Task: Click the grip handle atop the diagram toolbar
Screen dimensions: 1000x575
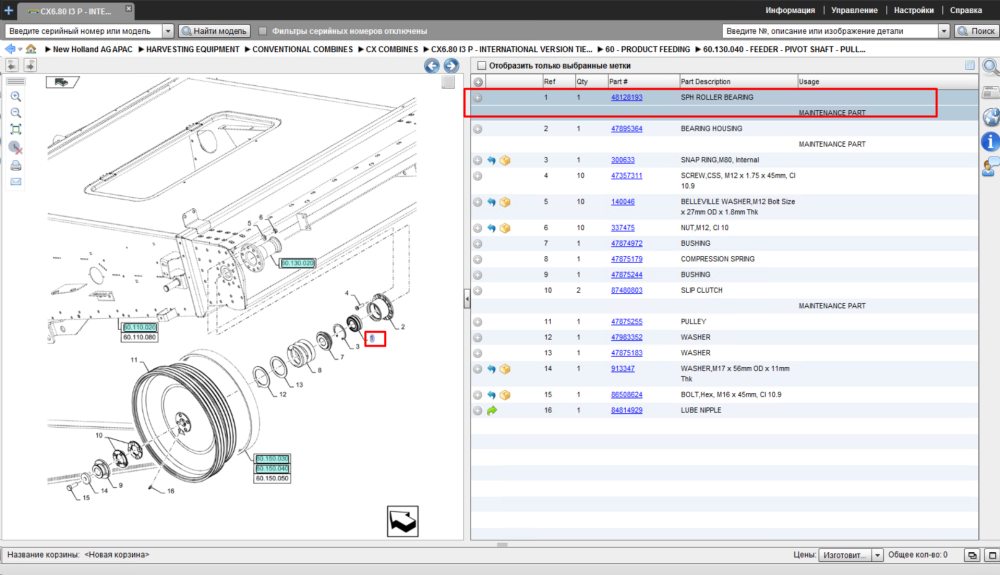Action: coord(16,82)
